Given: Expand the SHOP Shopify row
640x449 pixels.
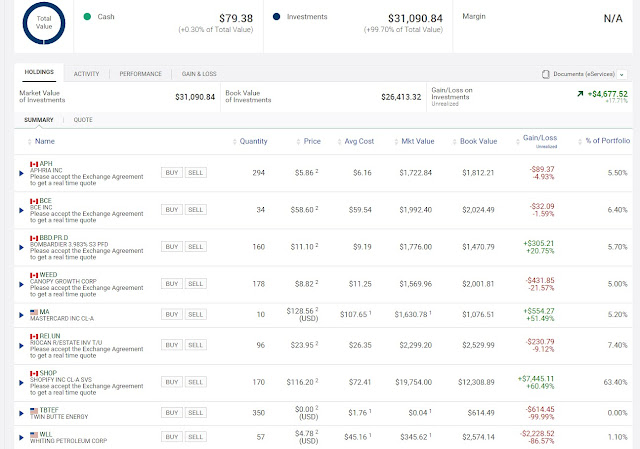Looking at the screenshot, I should (21, 383).
